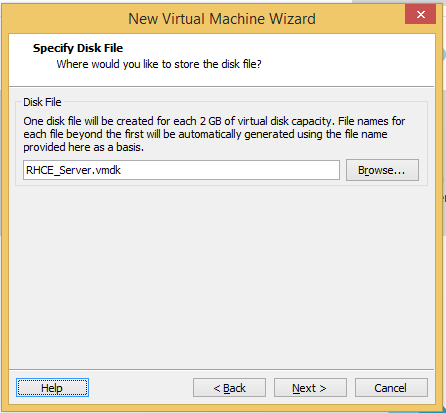Click the empty gray area below Disk File group
446x413 pixels.
tap(221, 277)
